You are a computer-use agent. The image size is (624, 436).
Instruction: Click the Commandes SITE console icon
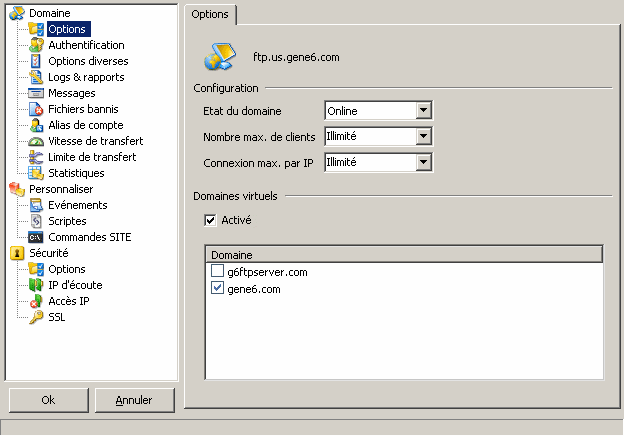coord(36,237)
